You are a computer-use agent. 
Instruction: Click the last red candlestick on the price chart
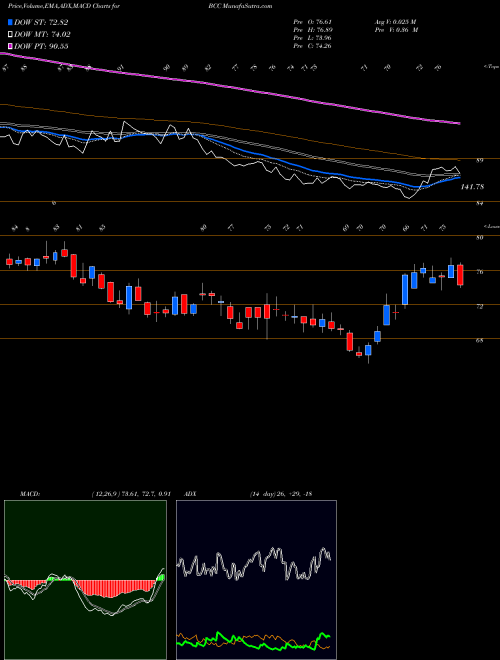tap(460, 275)
